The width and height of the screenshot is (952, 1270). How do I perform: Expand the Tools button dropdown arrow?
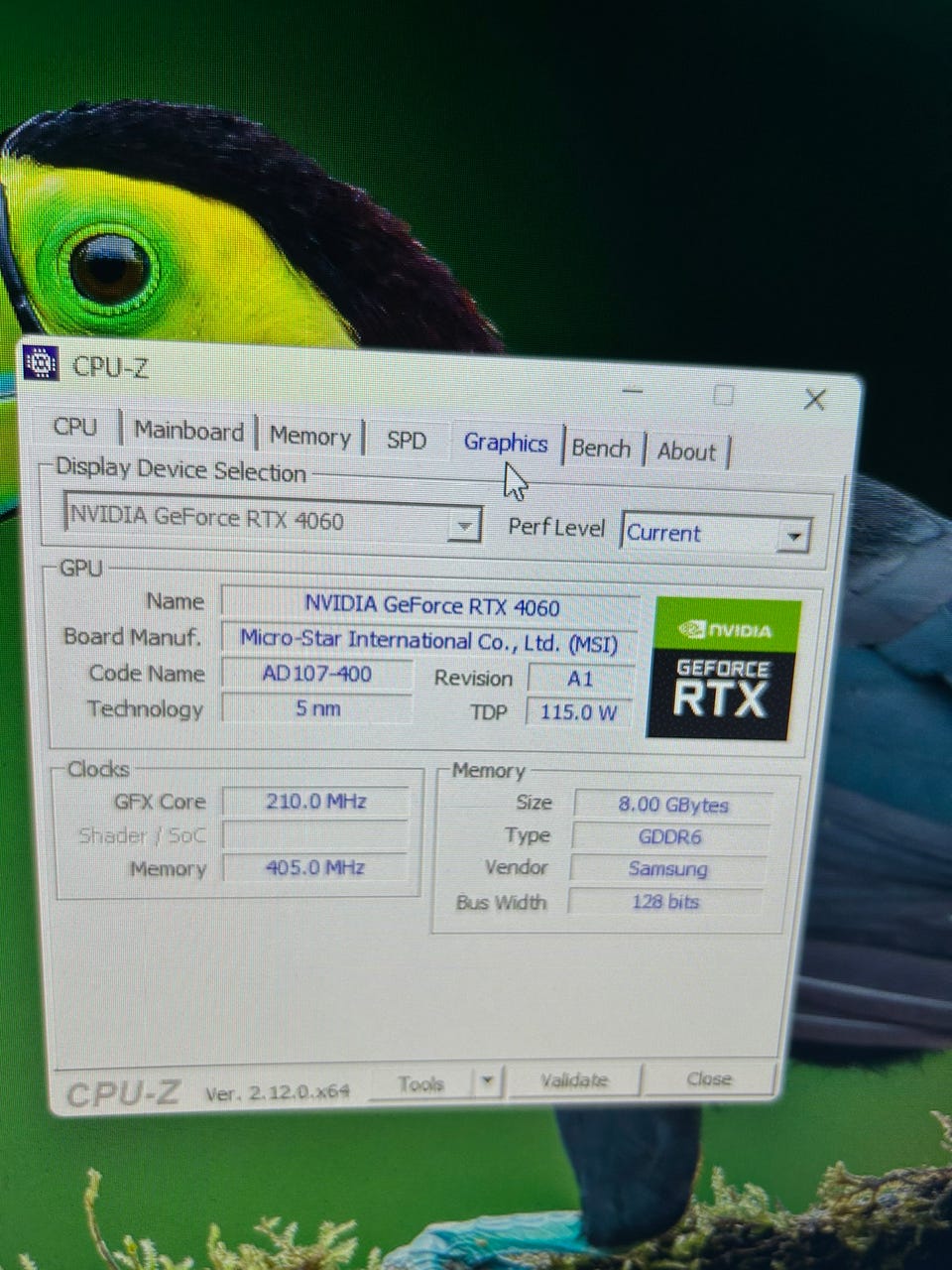pos(487,1081)
